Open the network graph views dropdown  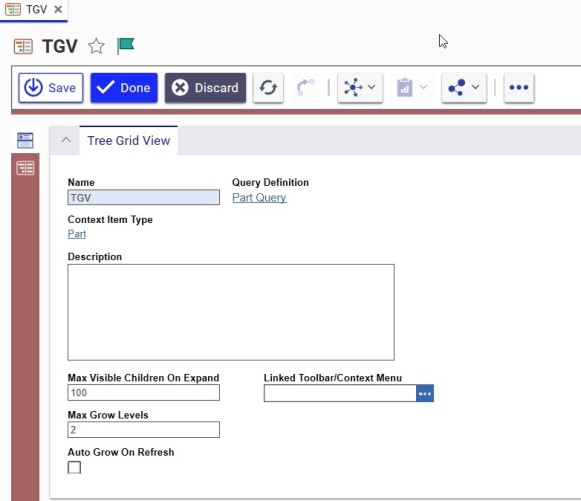pyautogui.click(x=360, y=88)
